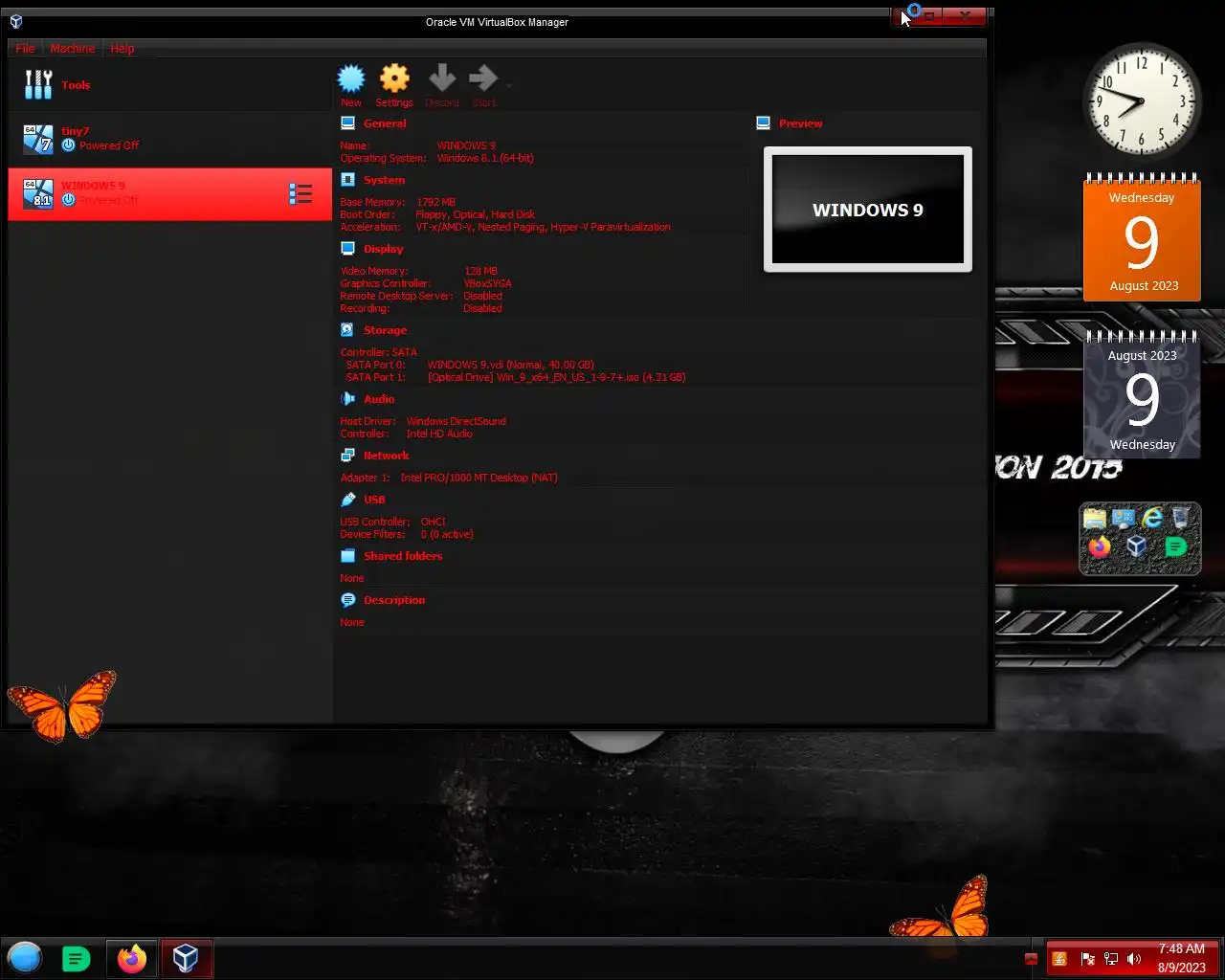Click the 'Windows 8.1 (64-bit)' operating system value

(x=486, y=158)
